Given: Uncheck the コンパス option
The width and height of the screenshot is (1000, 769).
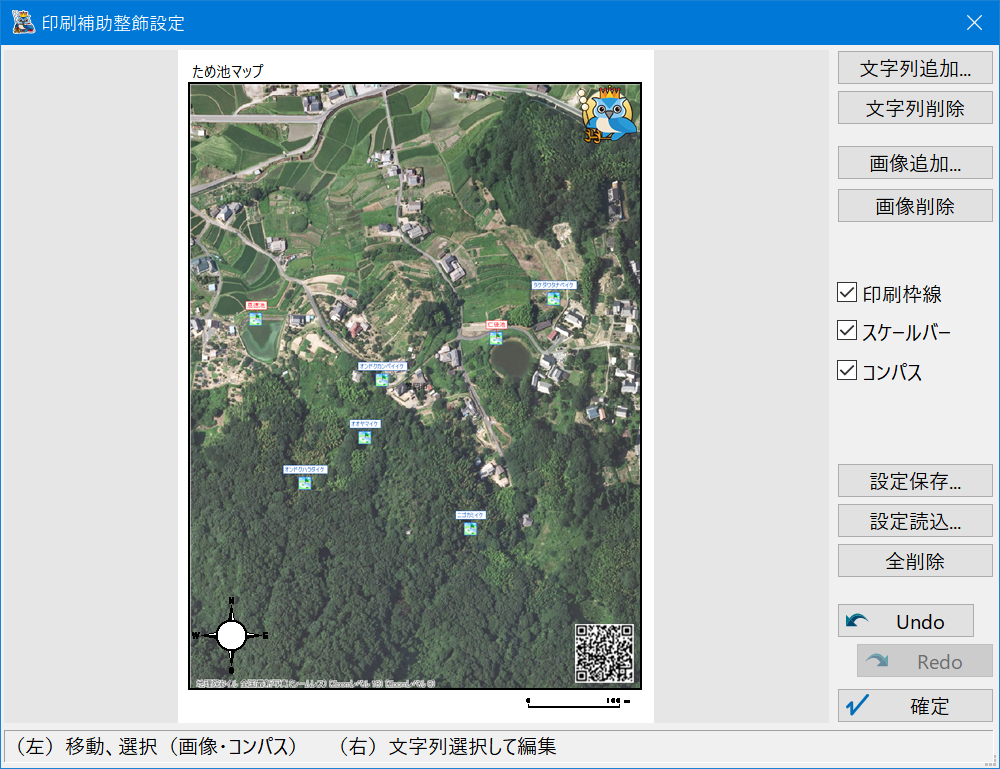Looking at the screenshot, I should point(848,371).
